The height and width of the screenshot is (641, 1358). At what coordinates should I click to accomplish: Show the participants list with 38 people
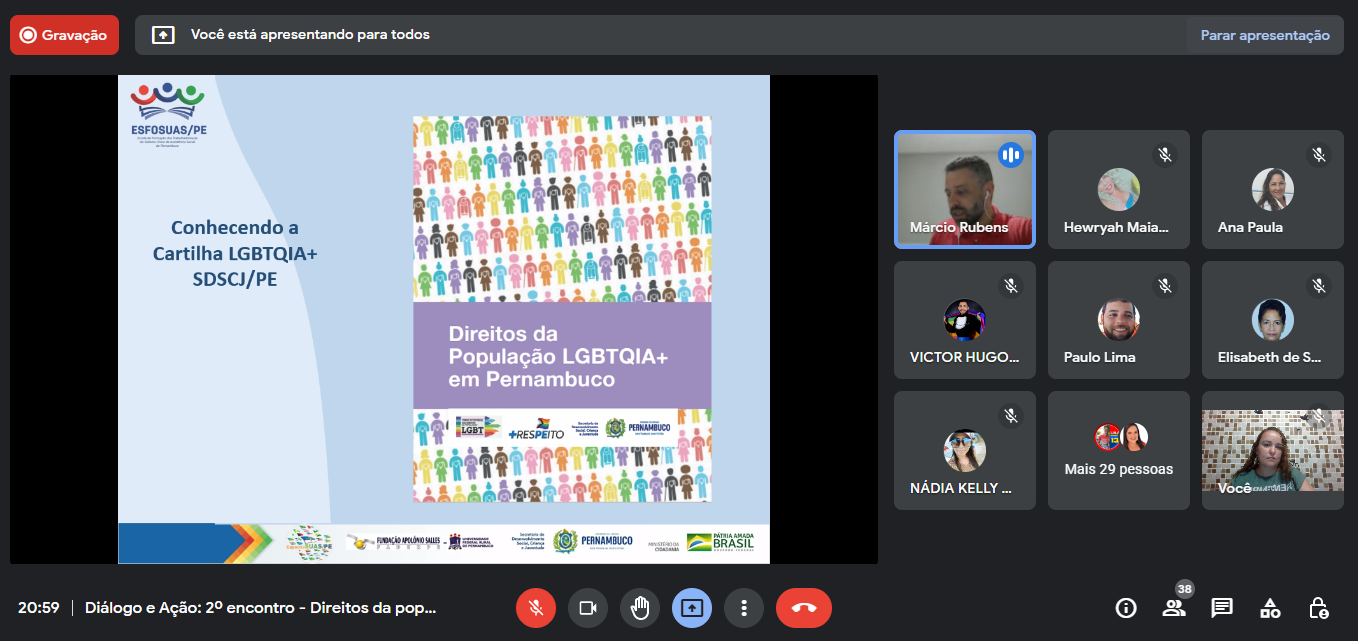[1174, 608]
